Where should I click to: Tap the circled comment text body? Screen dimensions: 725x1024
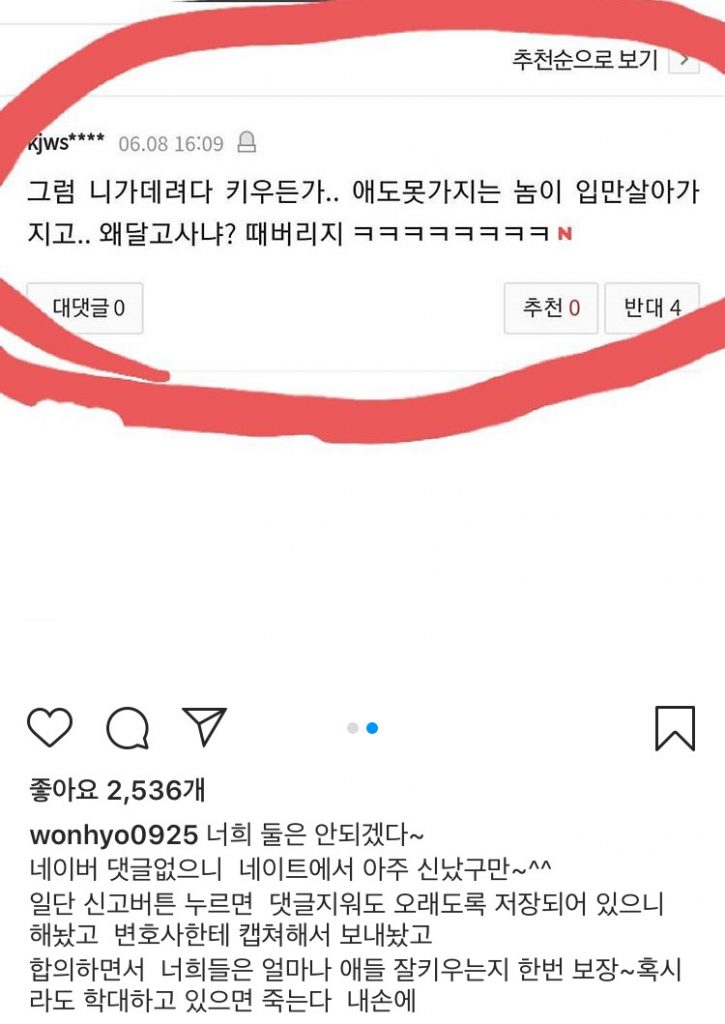click(x=363, y=212)
